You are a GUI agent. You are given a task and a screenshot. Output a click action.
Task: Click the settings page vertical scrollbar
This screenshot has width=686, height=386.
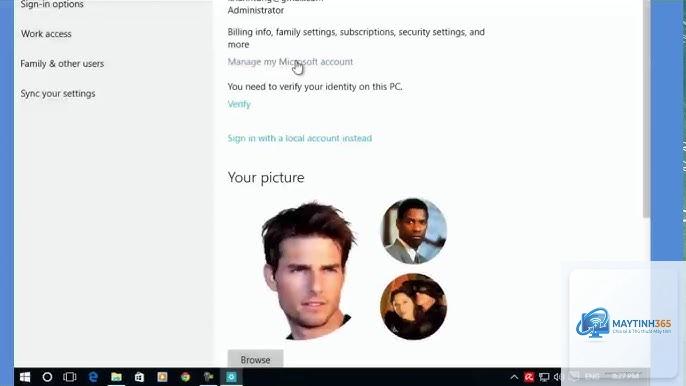coord(646,109)
